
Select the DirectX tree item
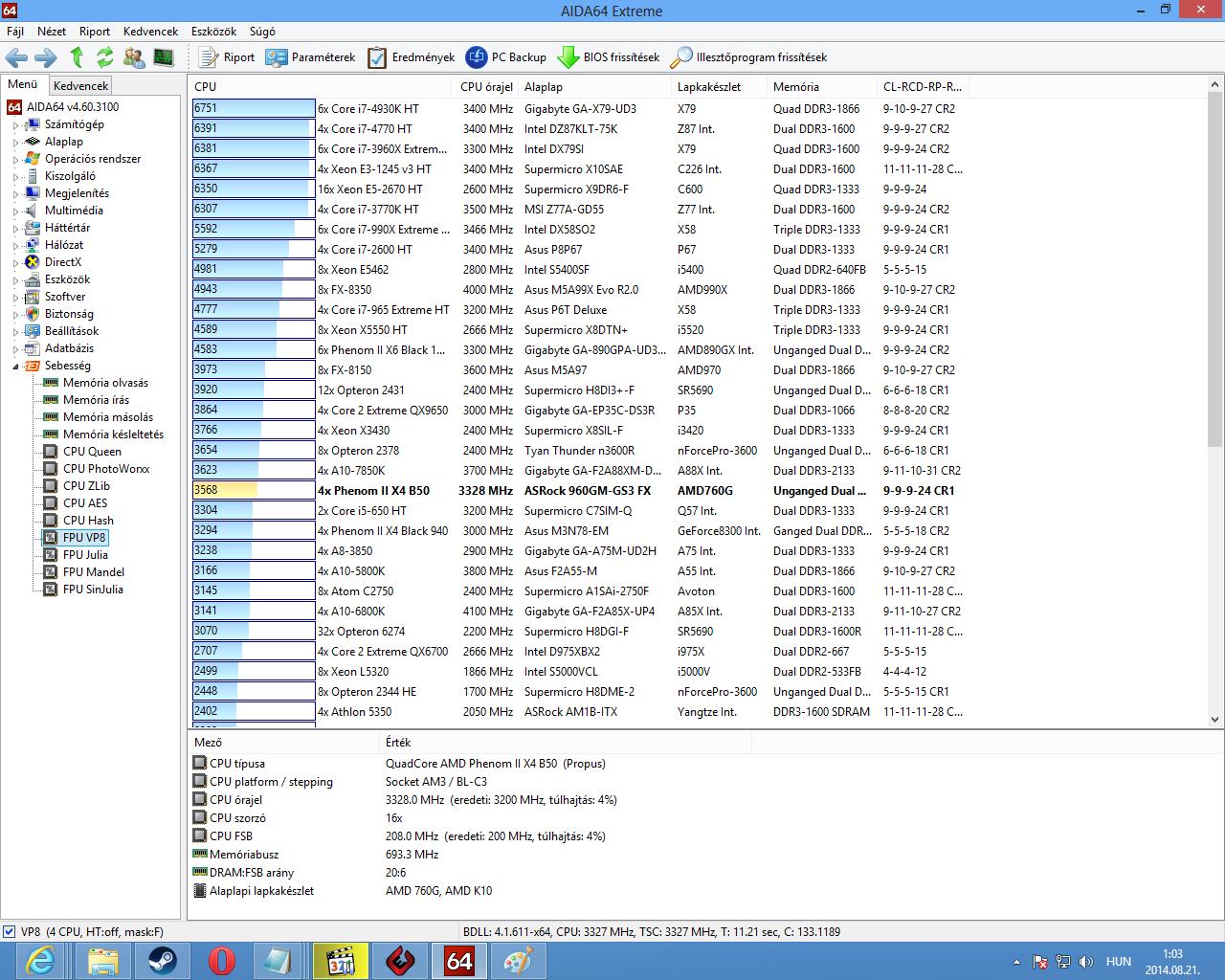coord(63,262)
